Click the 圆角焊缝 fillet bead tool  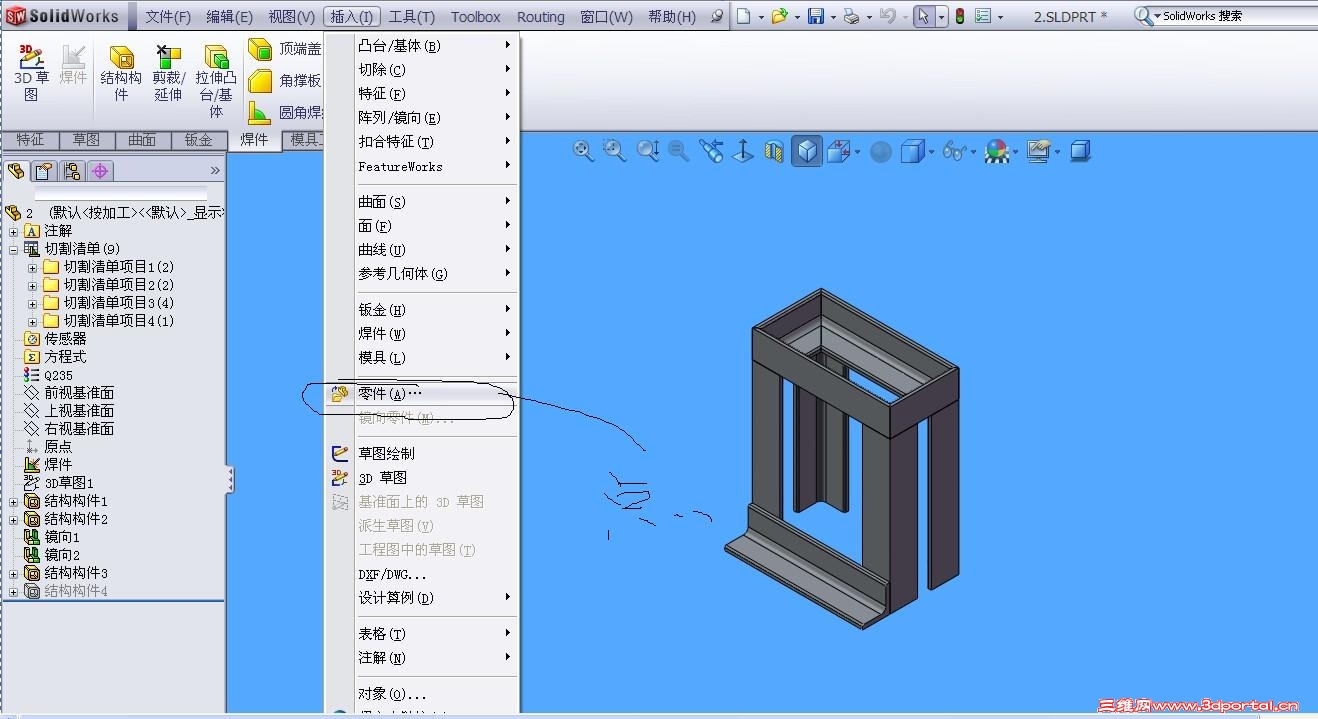[285, 112]
